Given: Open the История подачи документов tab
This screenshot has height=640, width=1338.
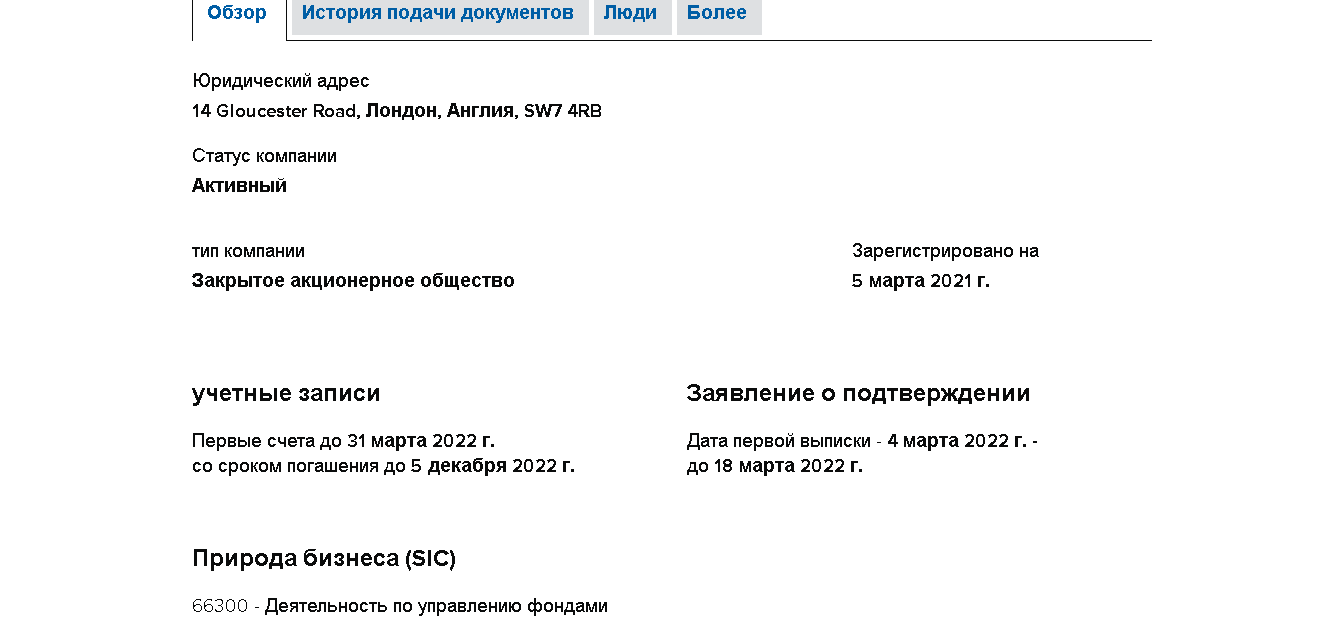Looking at the screenshot, I should pos(438,14).
